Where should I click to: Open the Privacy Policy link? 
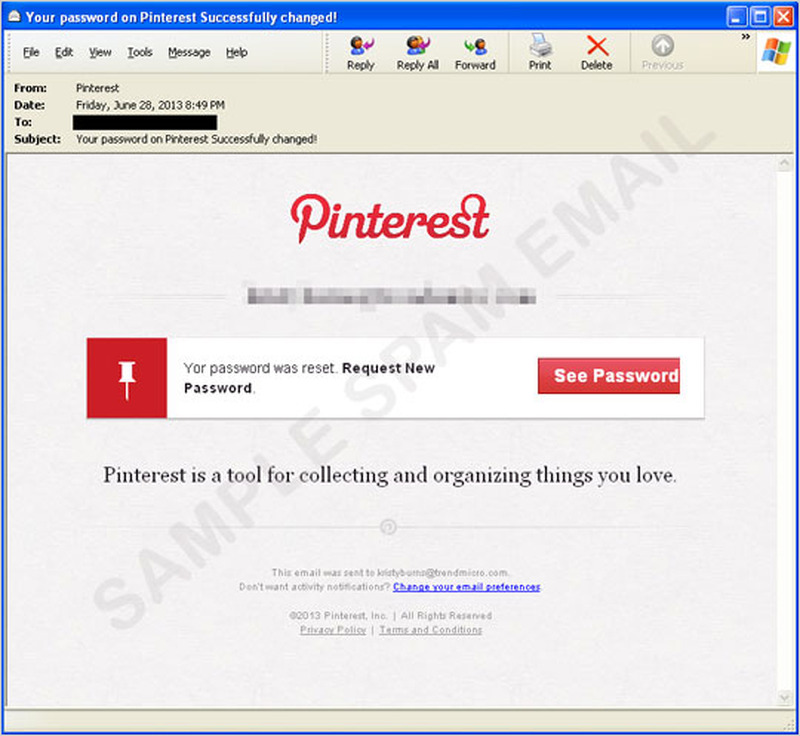point(333,630)
